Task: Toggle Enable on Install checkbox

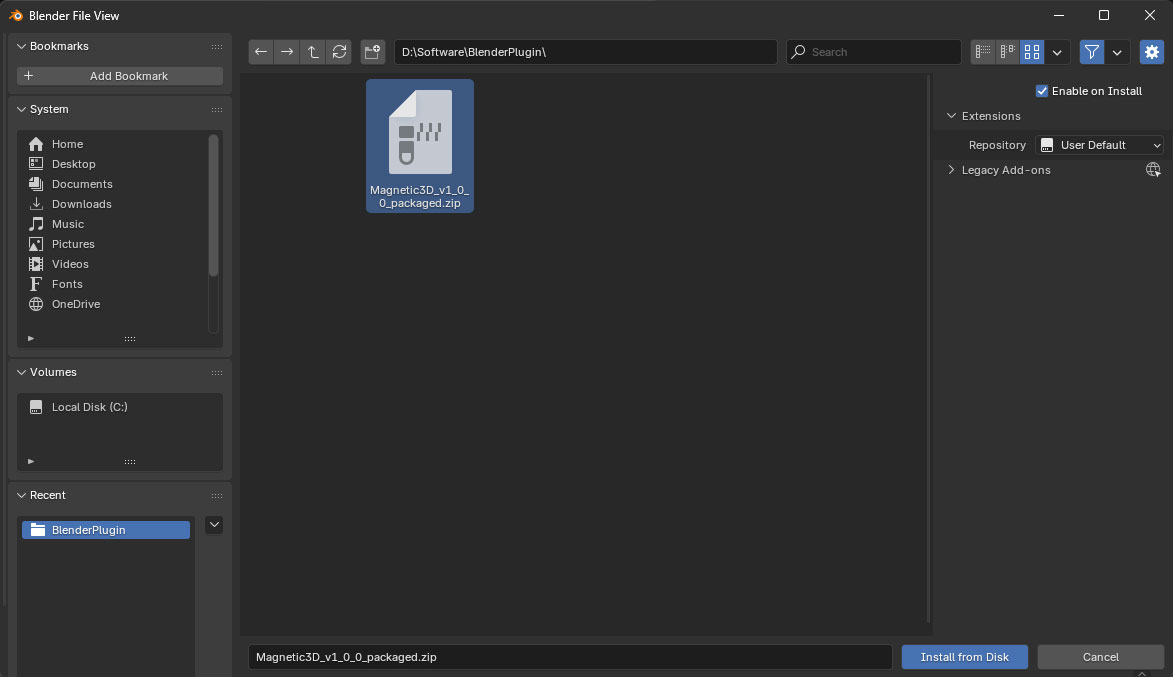Action: 1041,91
